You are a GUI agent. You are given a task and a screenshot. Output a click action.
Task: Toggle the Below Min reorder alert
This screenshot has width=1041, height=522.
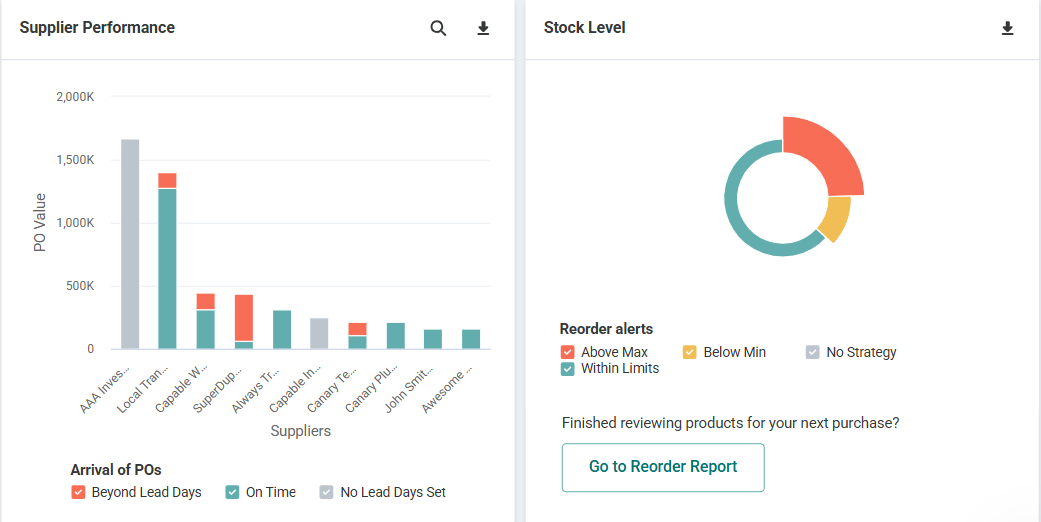[x=690, y=352]
